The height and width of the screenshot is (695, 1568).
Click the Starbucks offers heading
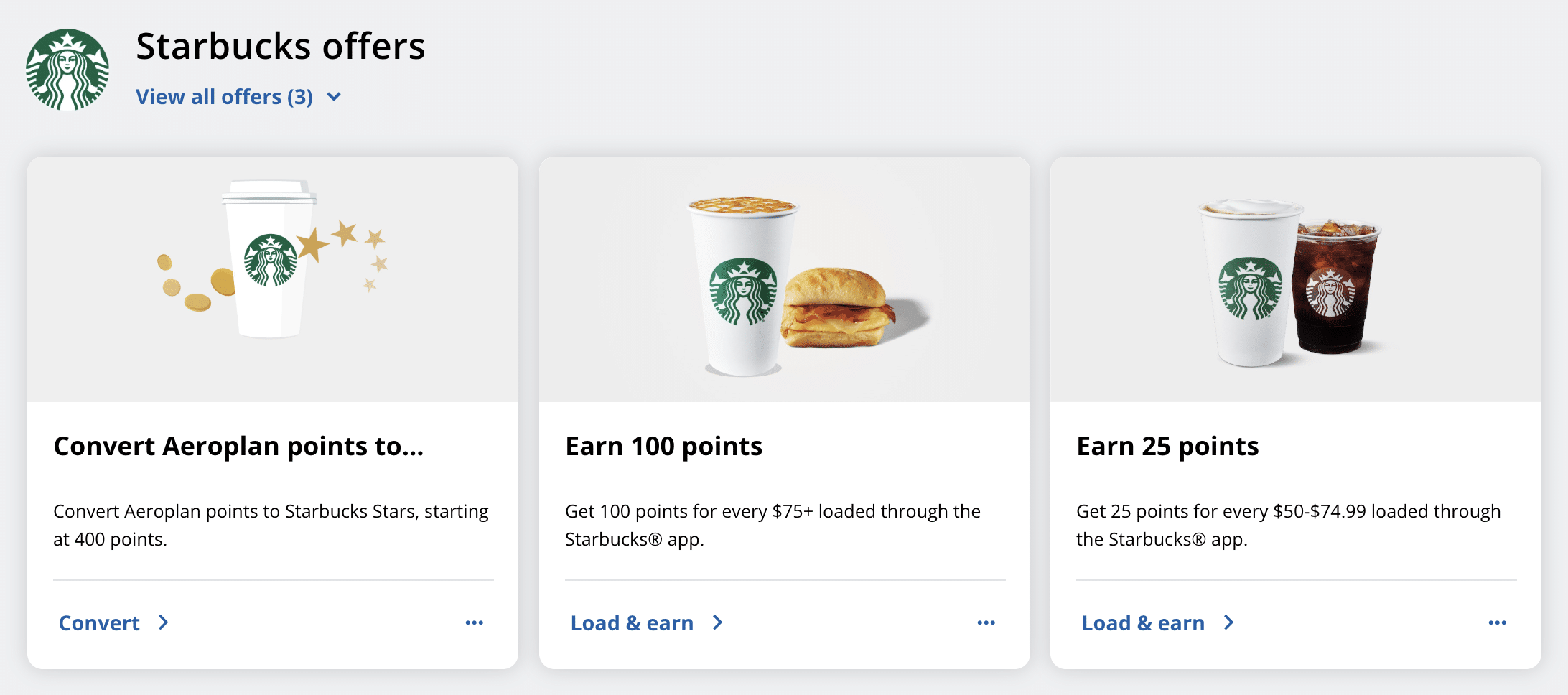click(x=280, y=47)
